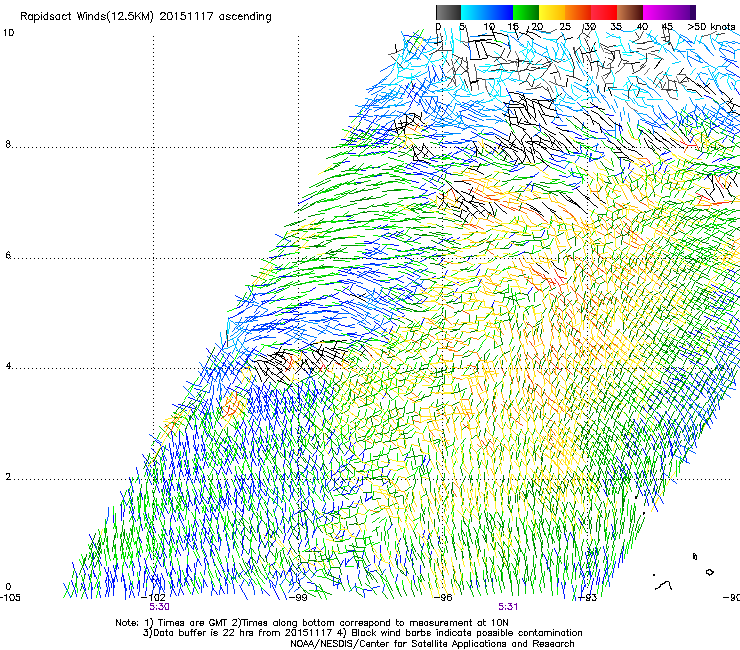Click the gray 0-5 knots color swatch
The width and height of the screenshot is (740, 650).
click(448, 12)
